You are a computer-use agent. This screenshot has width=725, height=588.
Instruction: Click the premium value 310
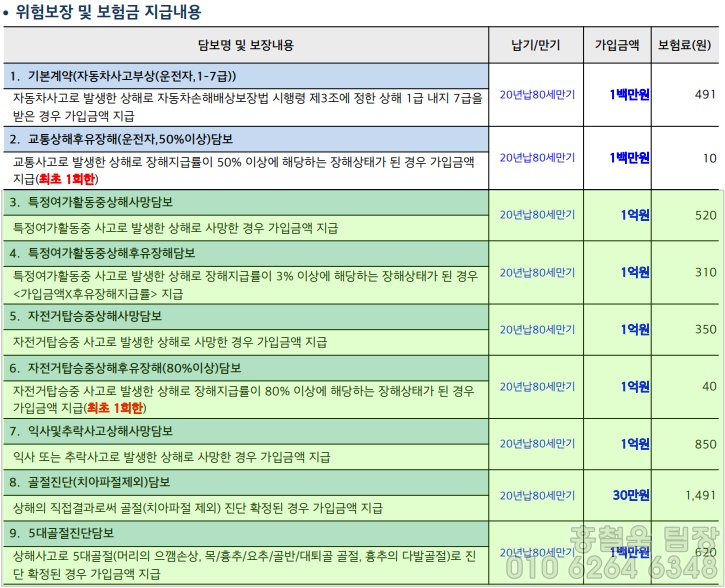point(706,272)
